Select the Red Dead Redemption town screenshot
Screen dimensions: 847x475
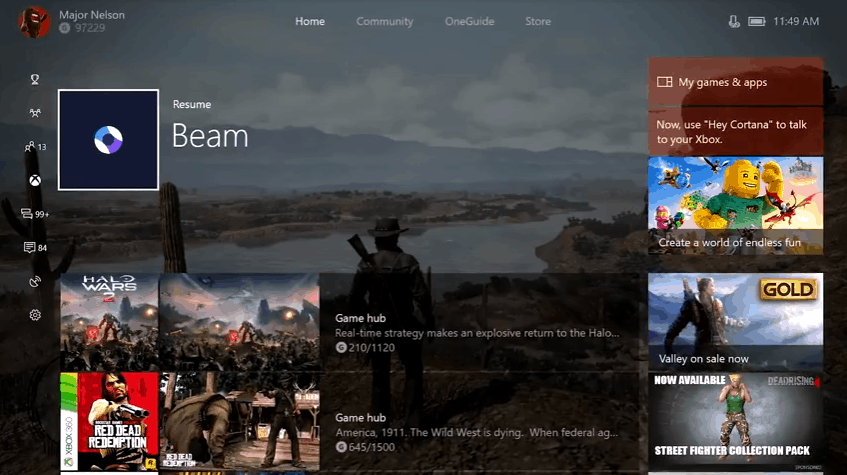(x=239, y=422)
